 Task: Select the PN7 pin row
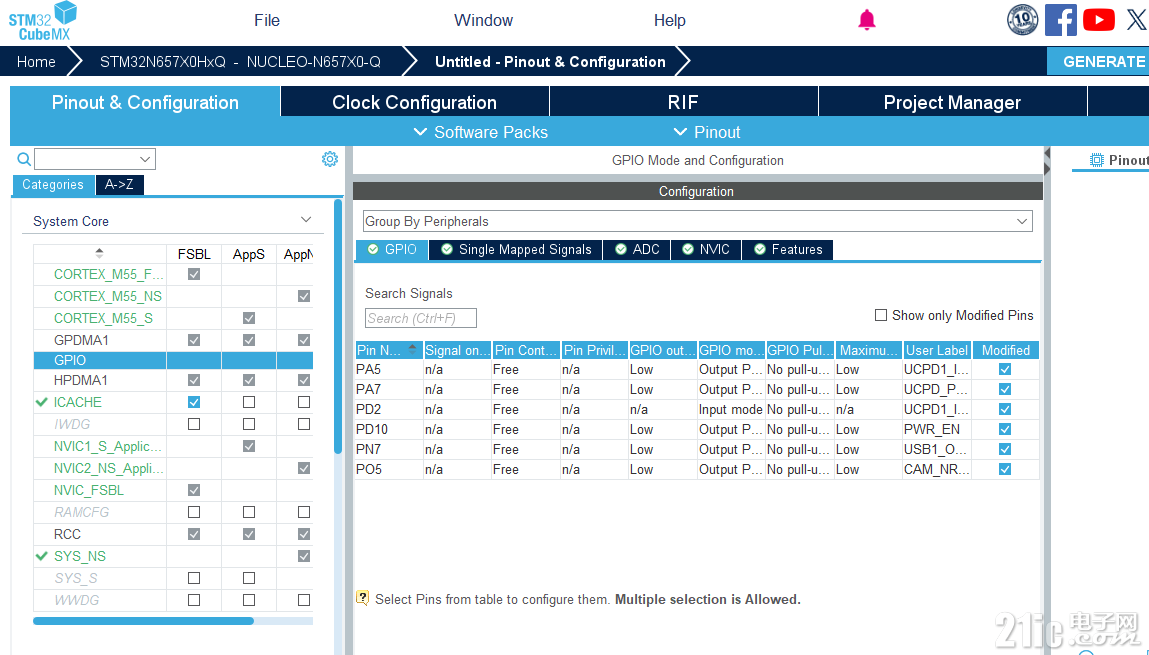(x=696, y=449)
